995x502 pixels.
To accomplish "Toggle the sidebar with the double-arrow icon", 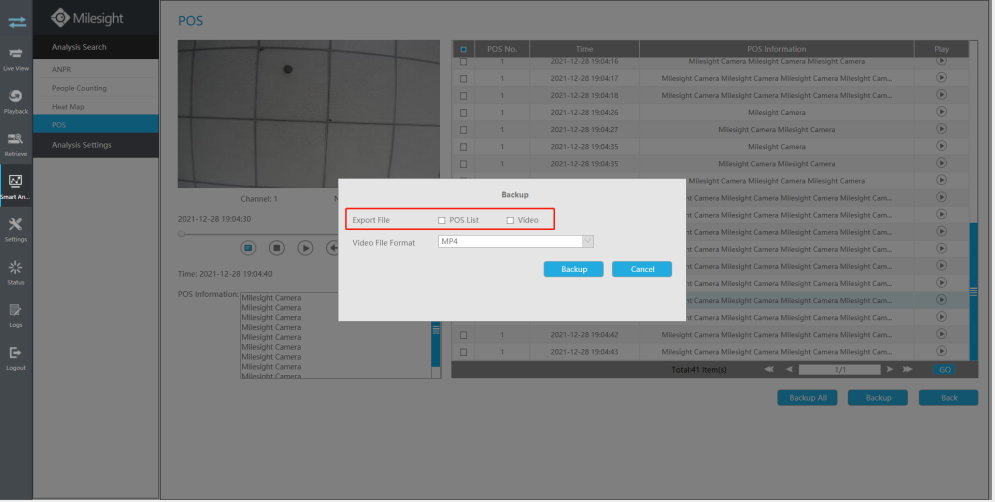I will 16,22.
